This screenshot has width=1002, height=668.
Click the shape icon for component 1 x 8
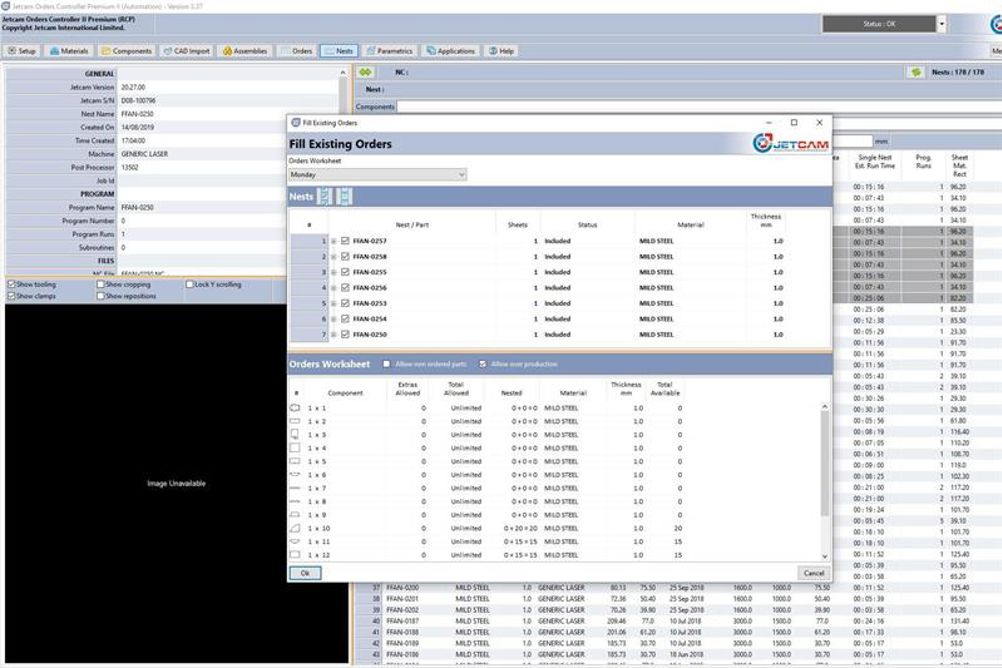coord(295,501)
